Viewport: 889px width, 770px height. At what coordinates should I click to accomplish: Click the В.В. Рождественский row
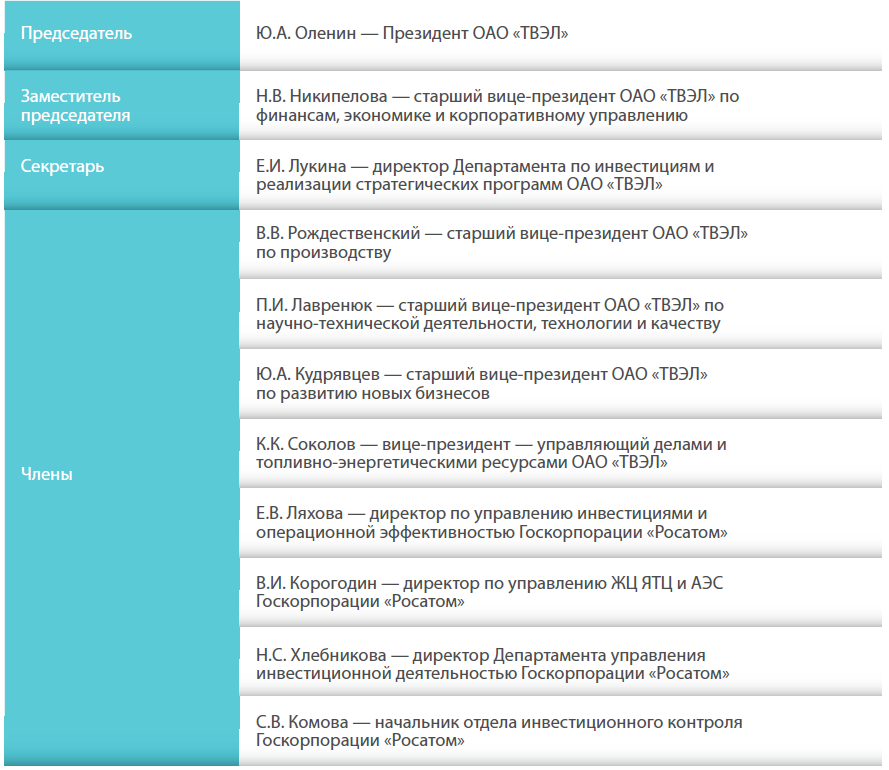(560, 244)
